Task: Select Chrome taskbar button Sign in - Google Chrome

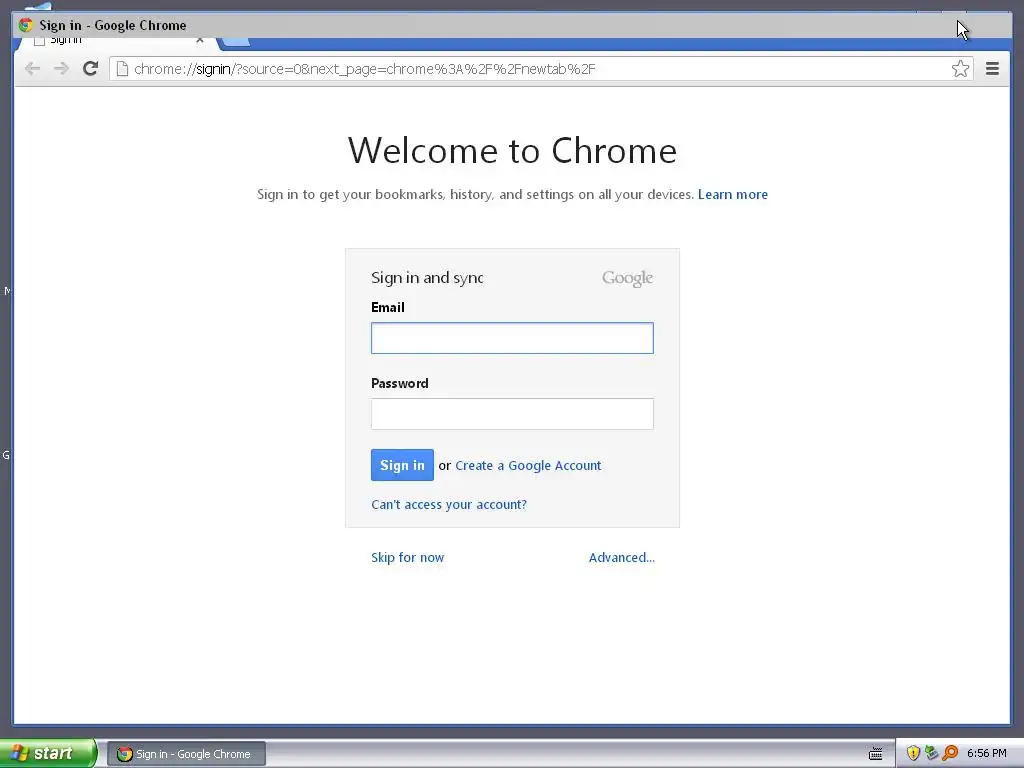Action: point(186,754)
